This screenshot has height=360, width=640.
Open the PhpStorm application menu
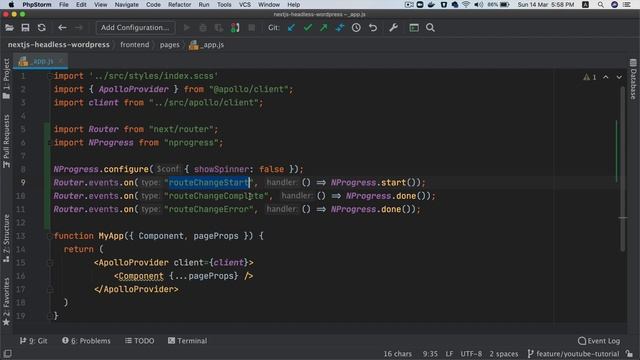point(37,4)
